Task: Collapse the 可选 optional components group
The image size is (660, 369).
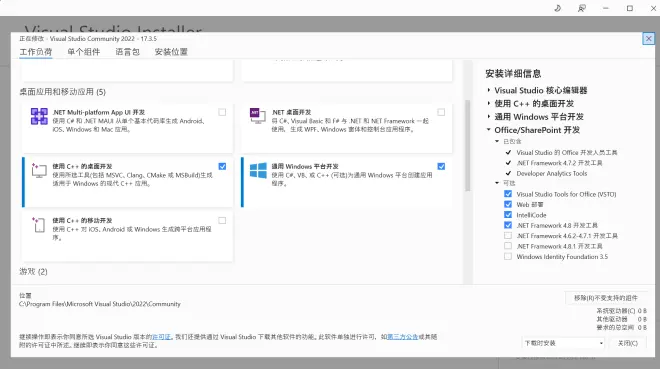Action: (497, 183)
